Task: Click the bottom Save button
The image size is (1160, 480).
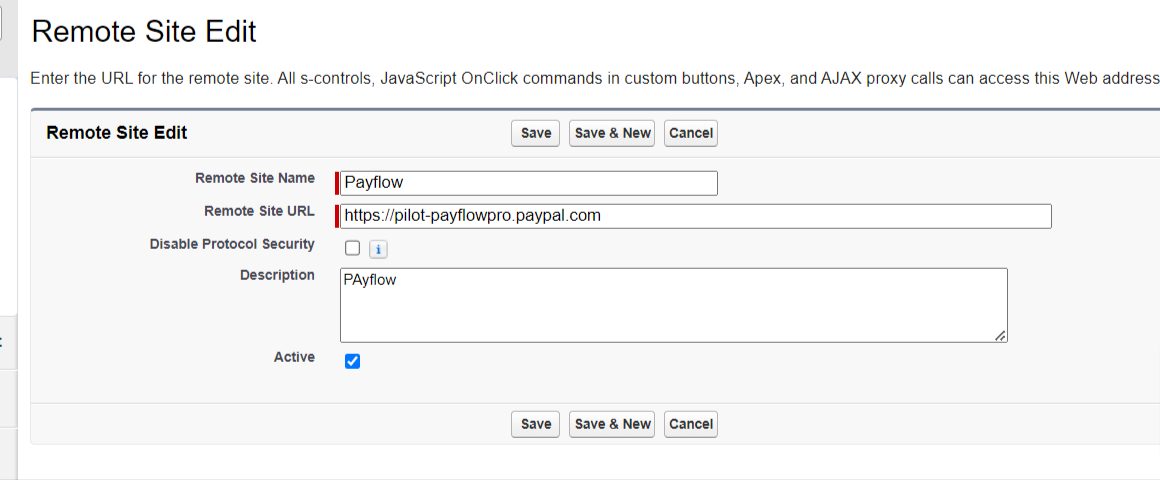Action: coord(536,424)
